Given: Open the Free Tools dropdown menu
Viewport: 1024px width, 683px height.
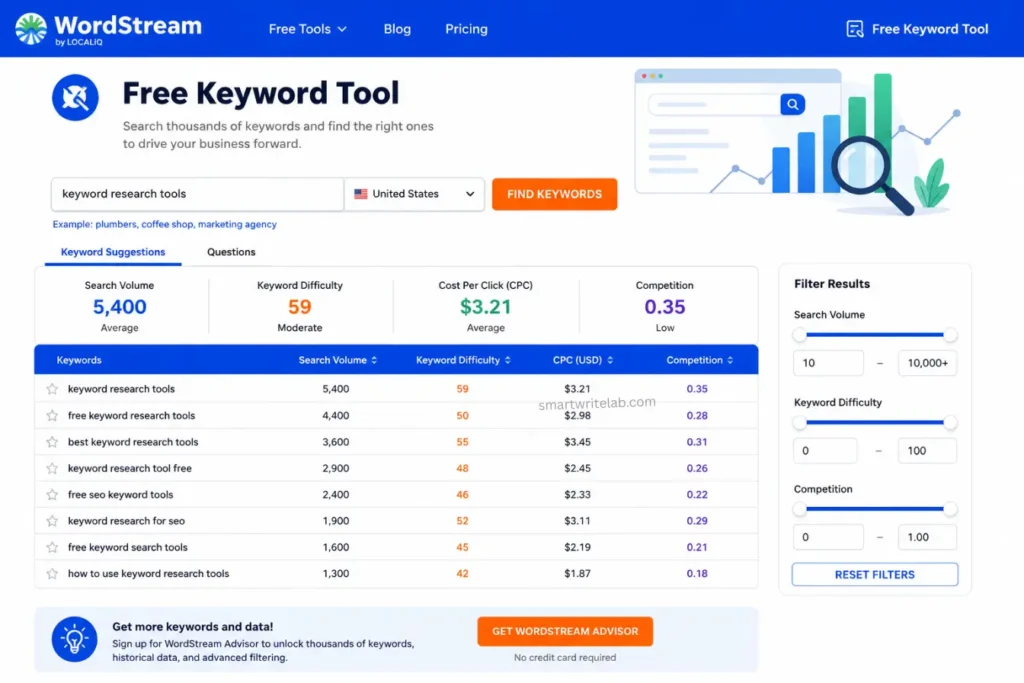Looking at the screenshot, I should 307,29.
